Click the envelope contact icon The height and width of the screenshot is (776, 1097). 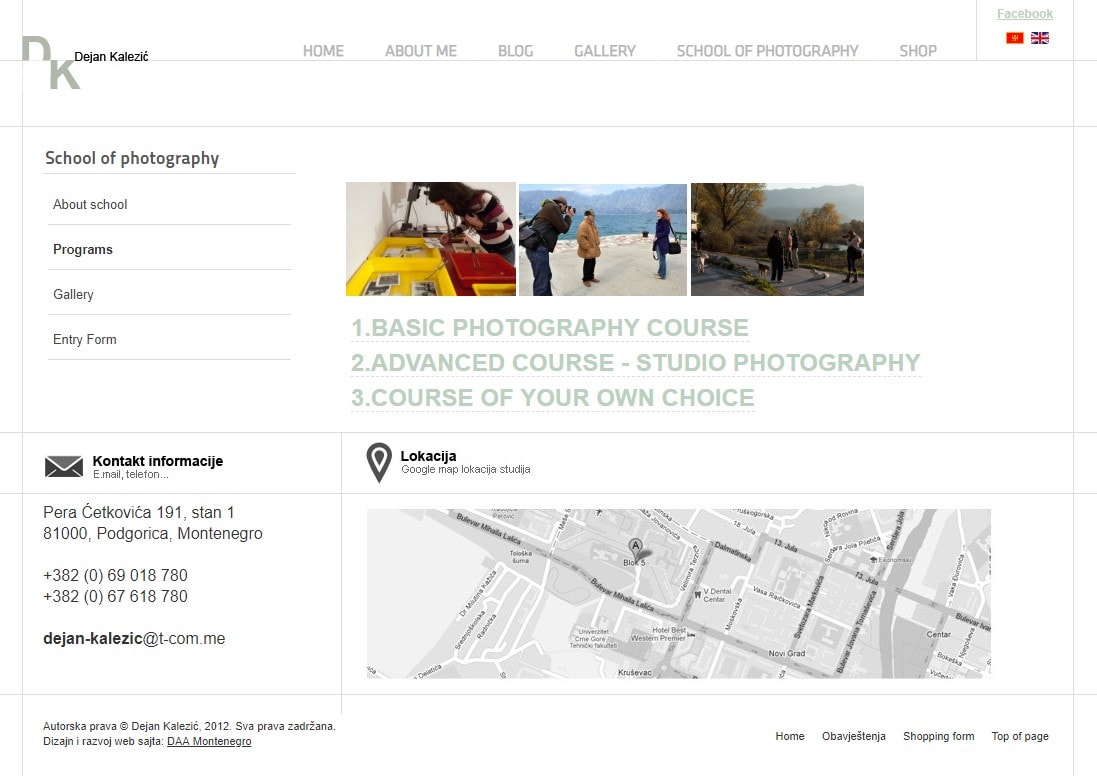point(64,466)
